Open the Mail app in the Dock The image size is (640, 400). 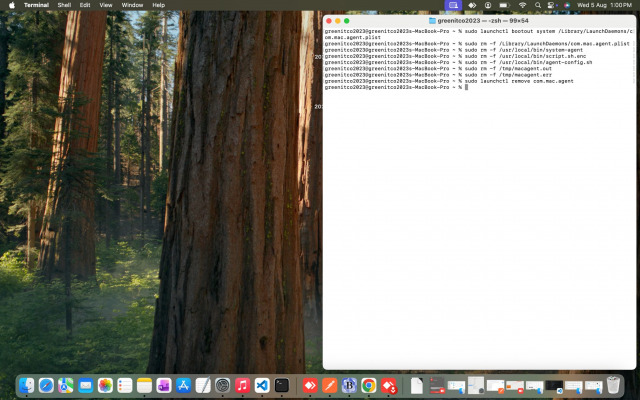click(x=85, y=385)
